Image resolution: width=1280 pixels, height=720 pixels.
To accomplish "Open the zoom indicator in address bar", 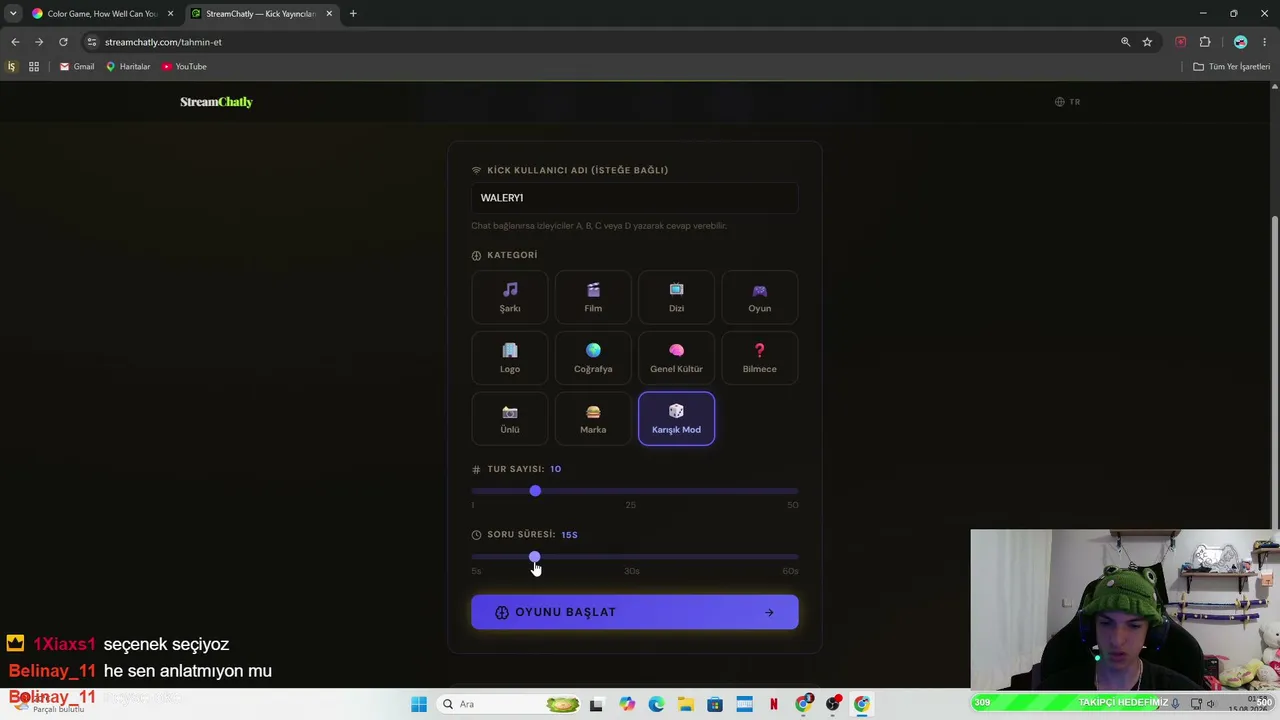I will click(x=1125, y=42).
